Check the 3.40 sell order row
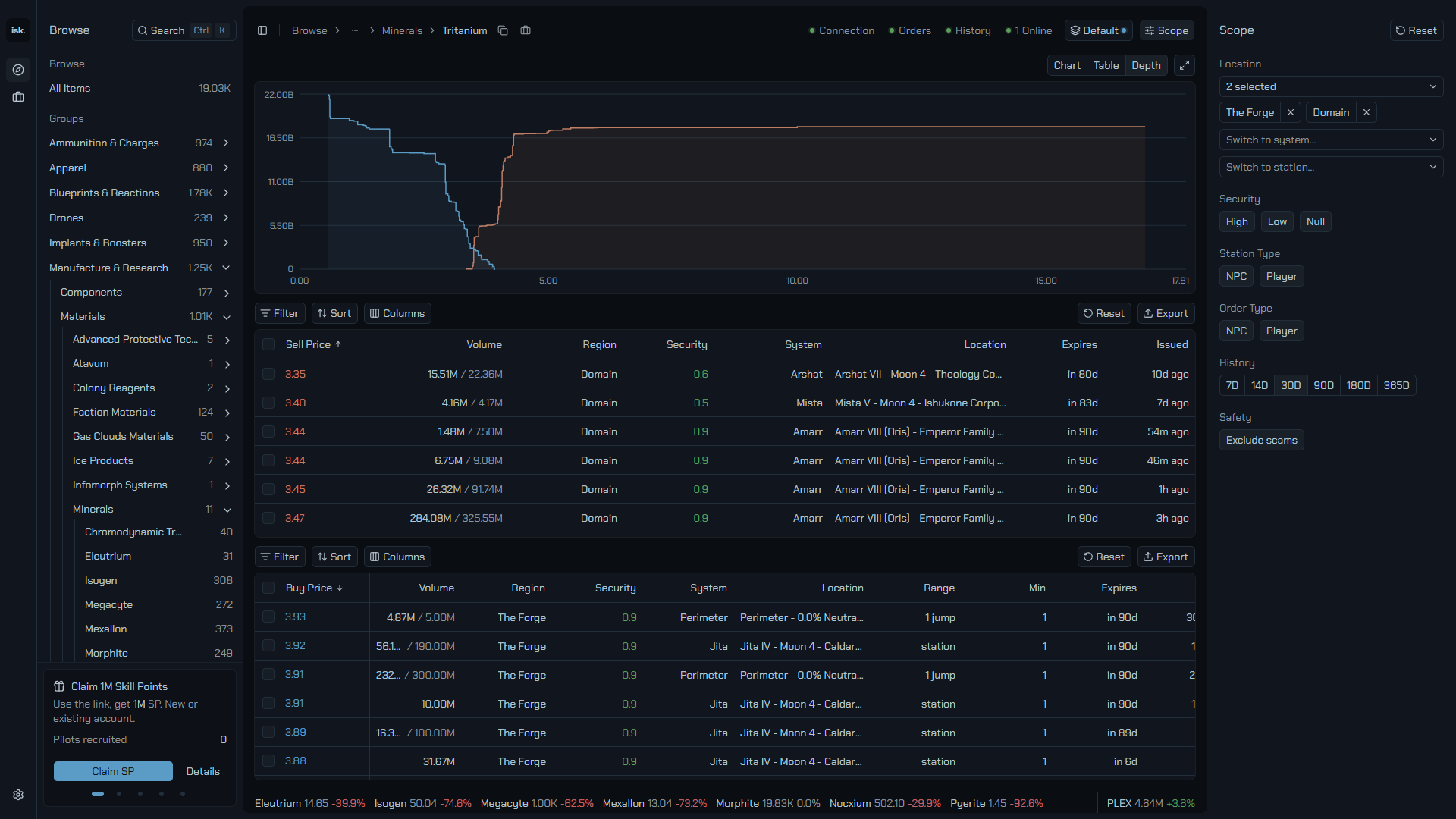Viewport: 1456px width, 819px height. [x=268, y=403]
